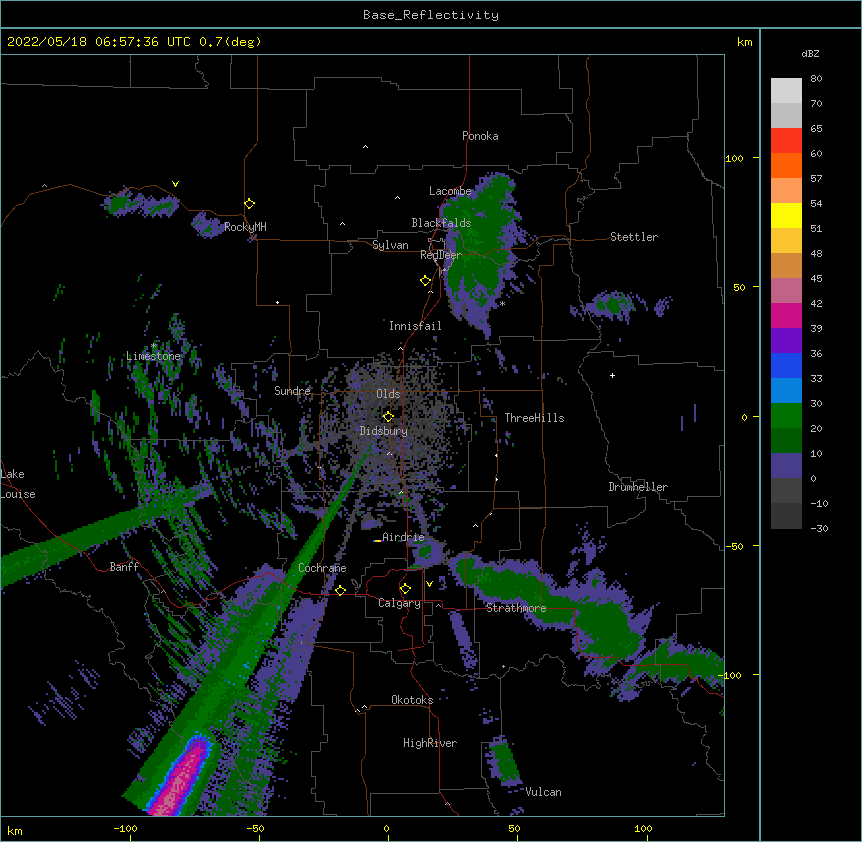Select the Lake Louise label
This screenshot has height=842, width=862.
[x=18, y=484]
